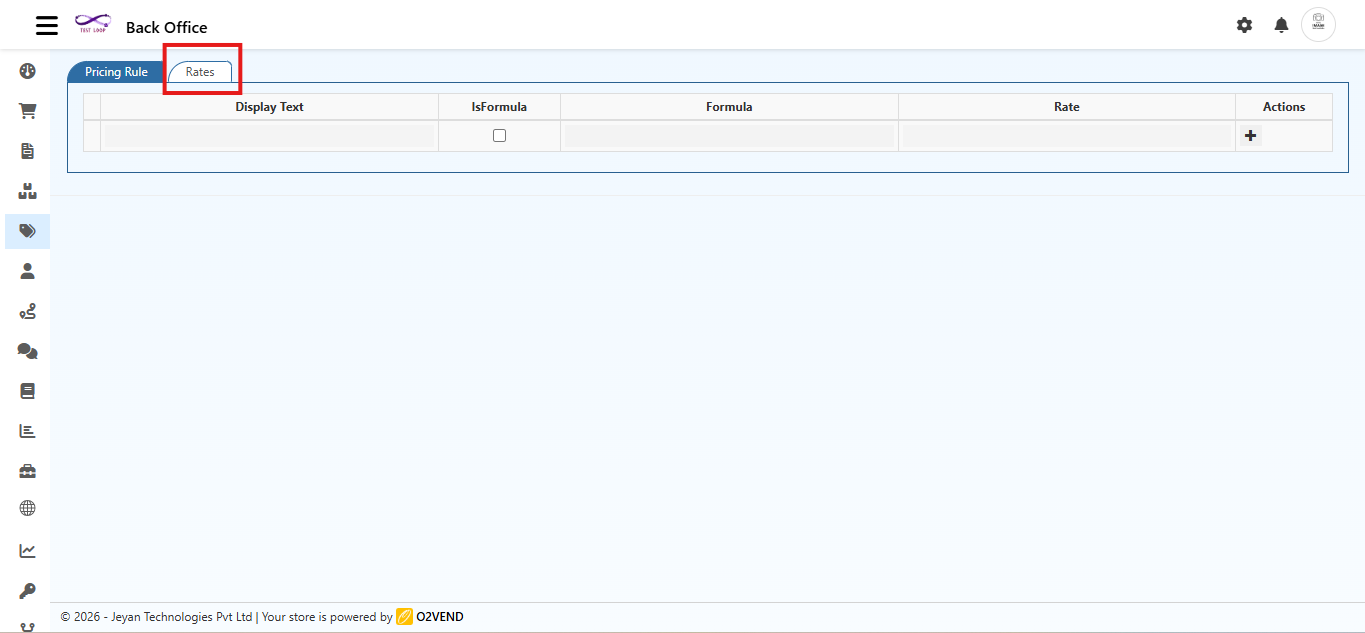
Task: Click the Display Text input field
Action: coord(269,136)
